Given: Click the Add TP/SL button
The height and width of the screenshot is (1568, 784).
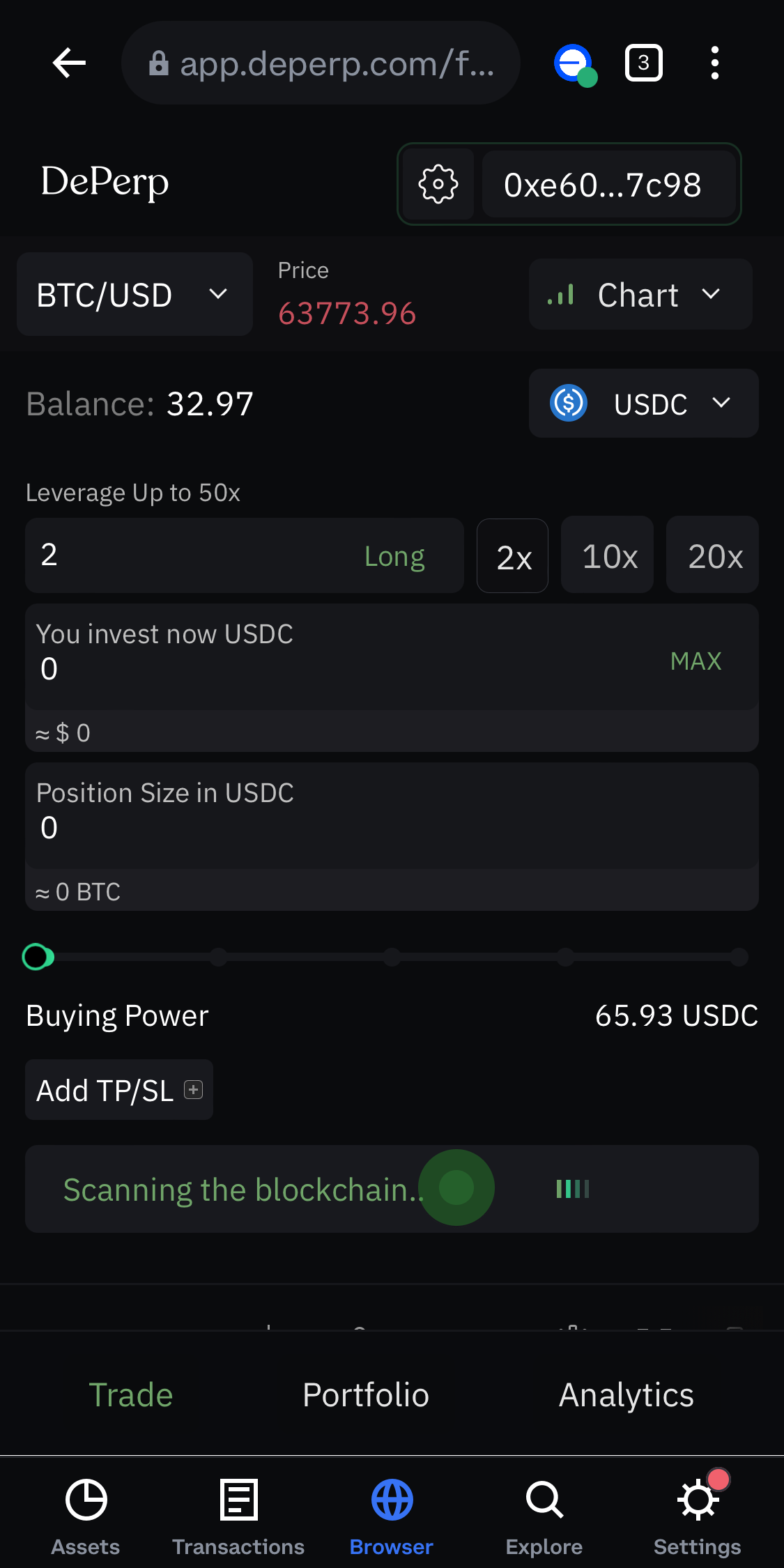Looking at the screenshot, I should point(119,1090).
